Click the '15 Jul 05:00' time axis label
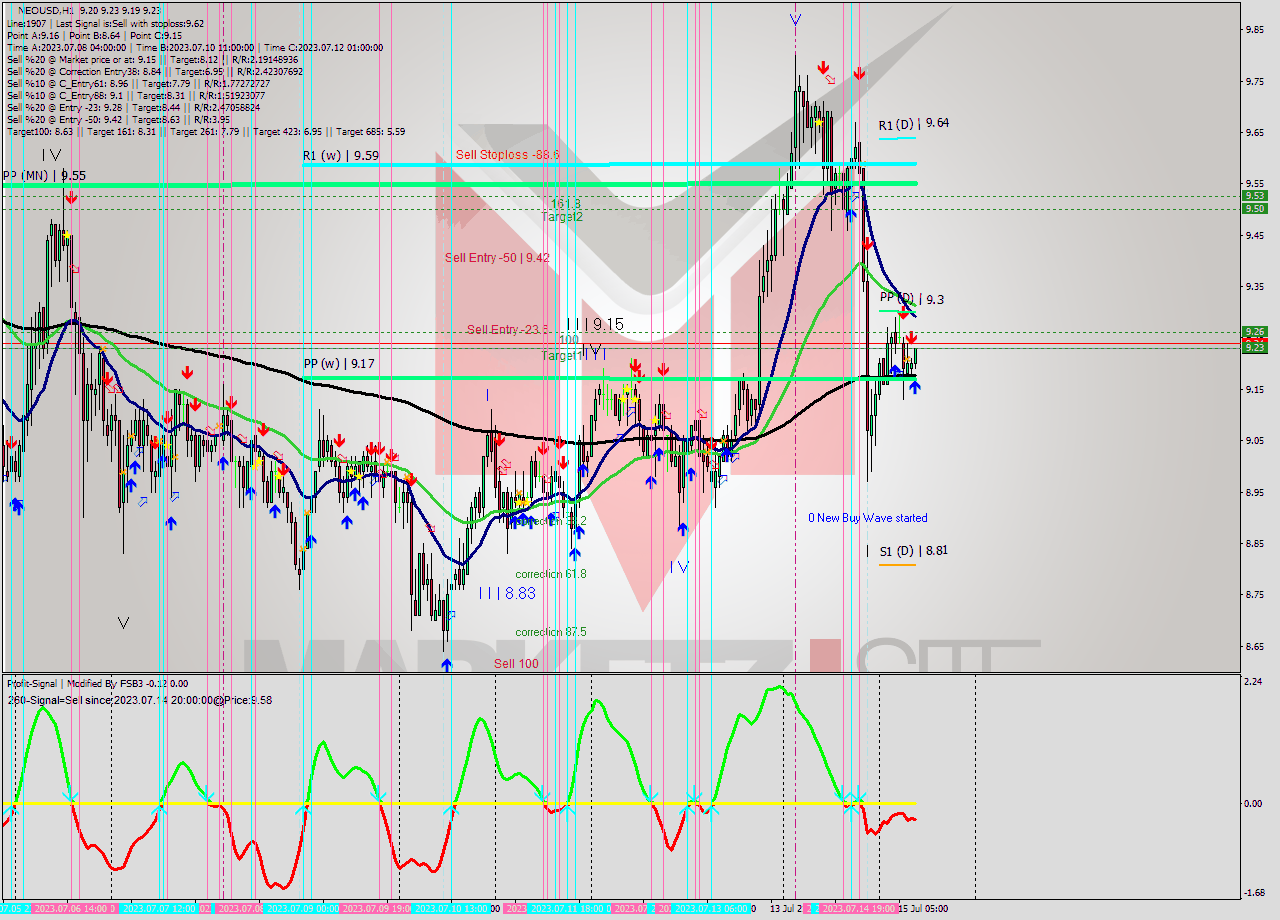This screenshot has height=920, width=1280. [922, 909]
